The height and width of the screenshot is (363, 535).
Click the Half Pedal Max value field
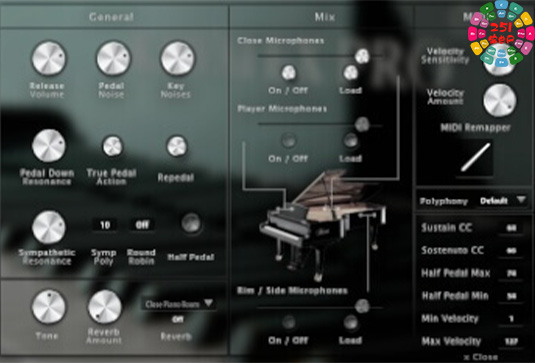pos(511,273)
